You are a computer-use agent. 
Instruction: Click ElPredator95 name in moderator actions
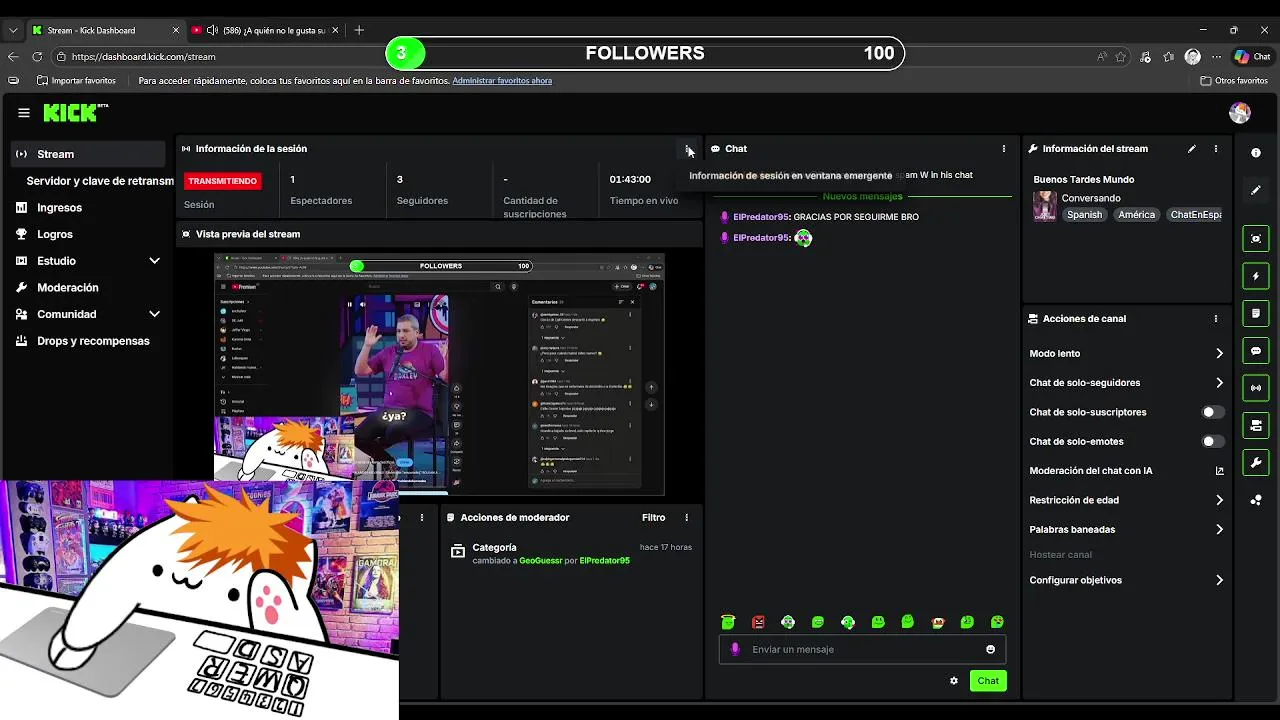(x=604, y=561)
